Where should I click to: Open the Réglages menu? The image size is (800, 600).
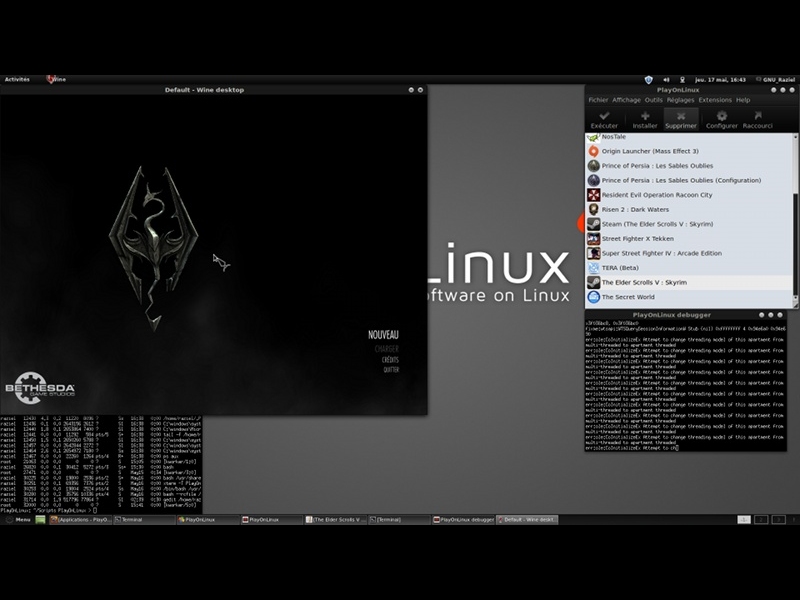click(x=680, y=100)
